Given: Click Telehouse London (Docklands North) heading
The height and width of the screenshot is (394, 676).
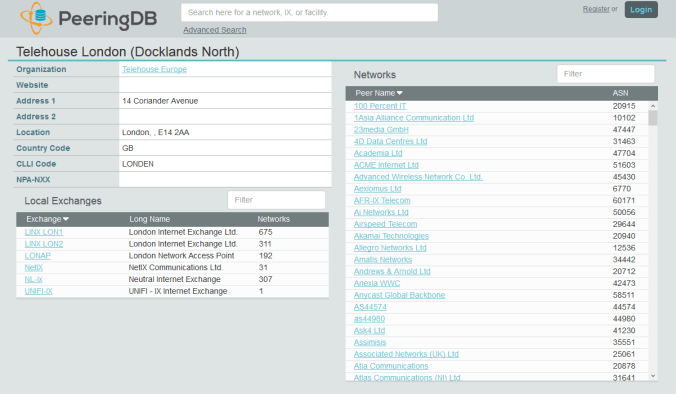Looking at the screenshot, I should click(128, 52).
